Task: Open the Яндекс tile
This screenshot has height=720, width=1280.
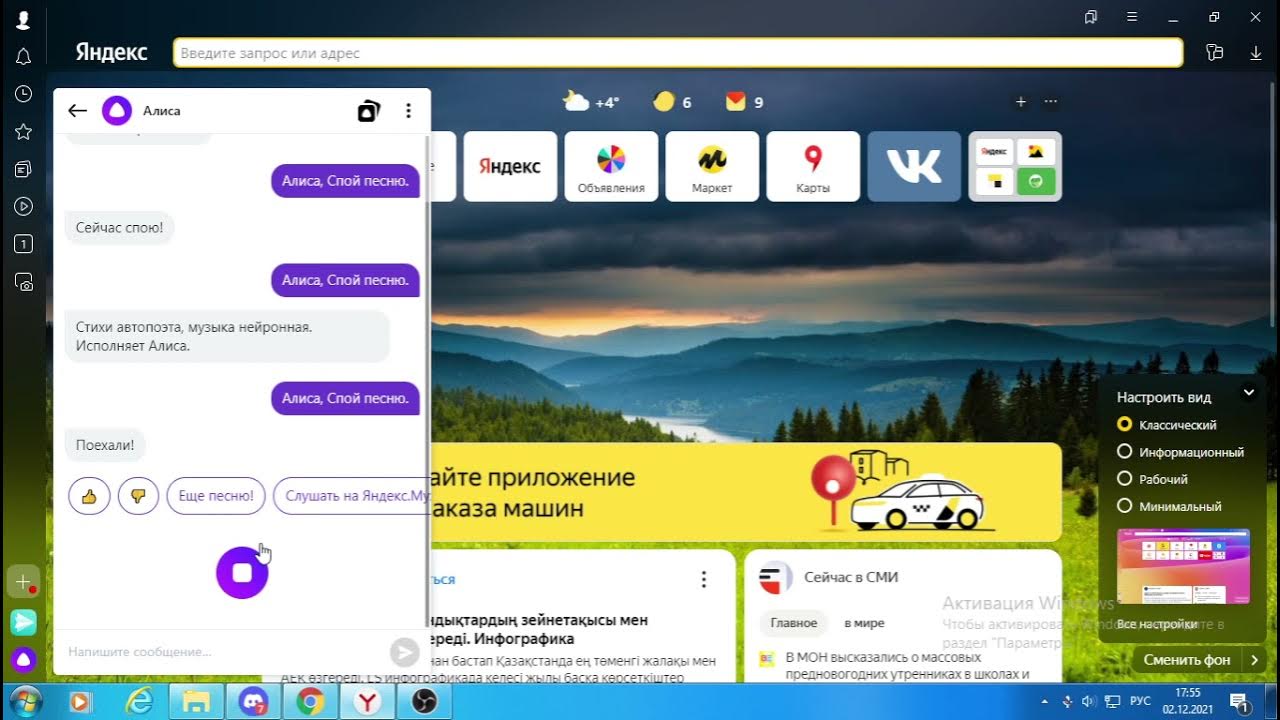Action: click(x=509, y=166)
